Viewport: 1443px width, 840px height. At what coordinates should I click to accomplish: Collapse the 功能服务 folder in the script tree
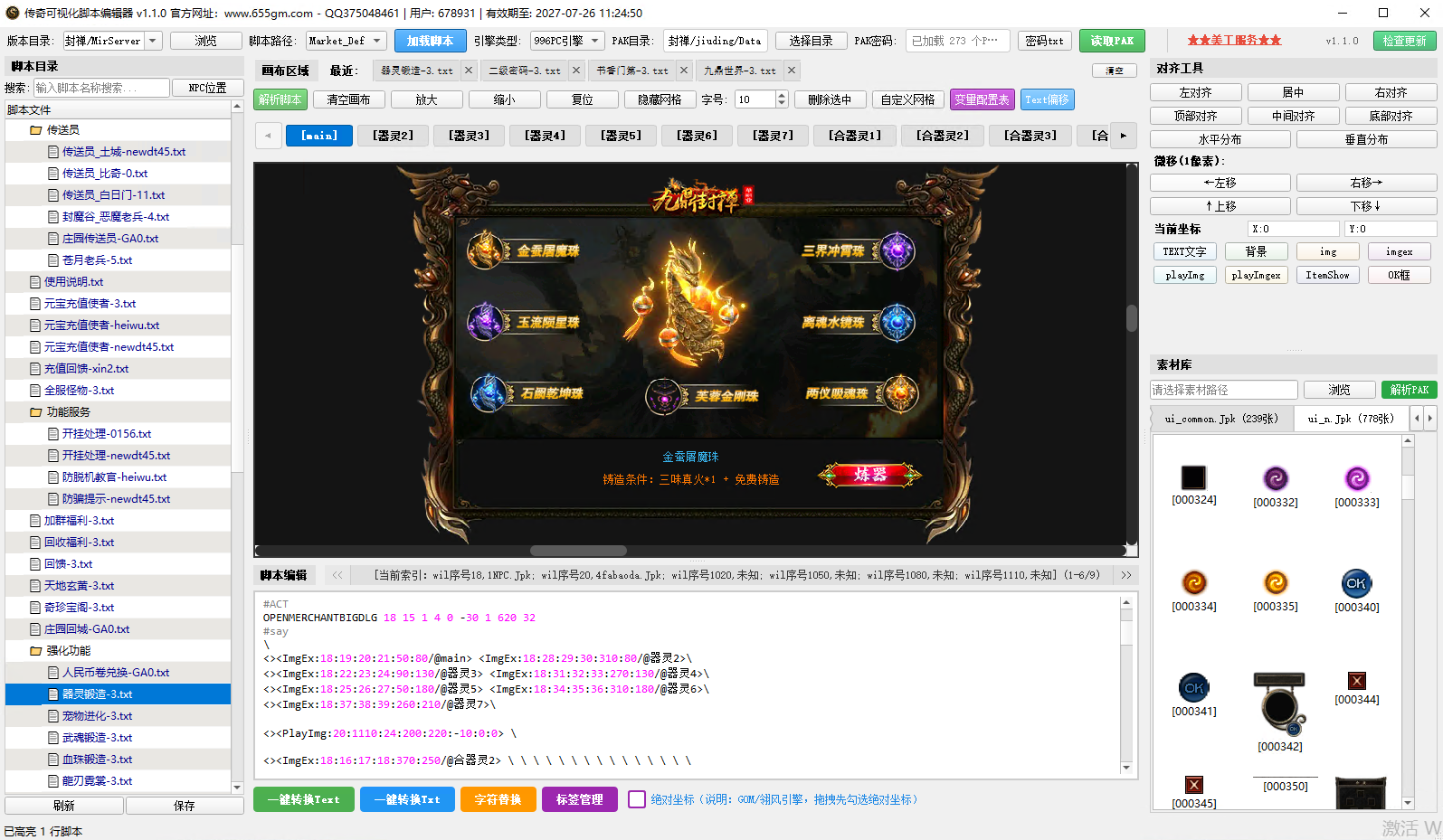coord(36,412)
